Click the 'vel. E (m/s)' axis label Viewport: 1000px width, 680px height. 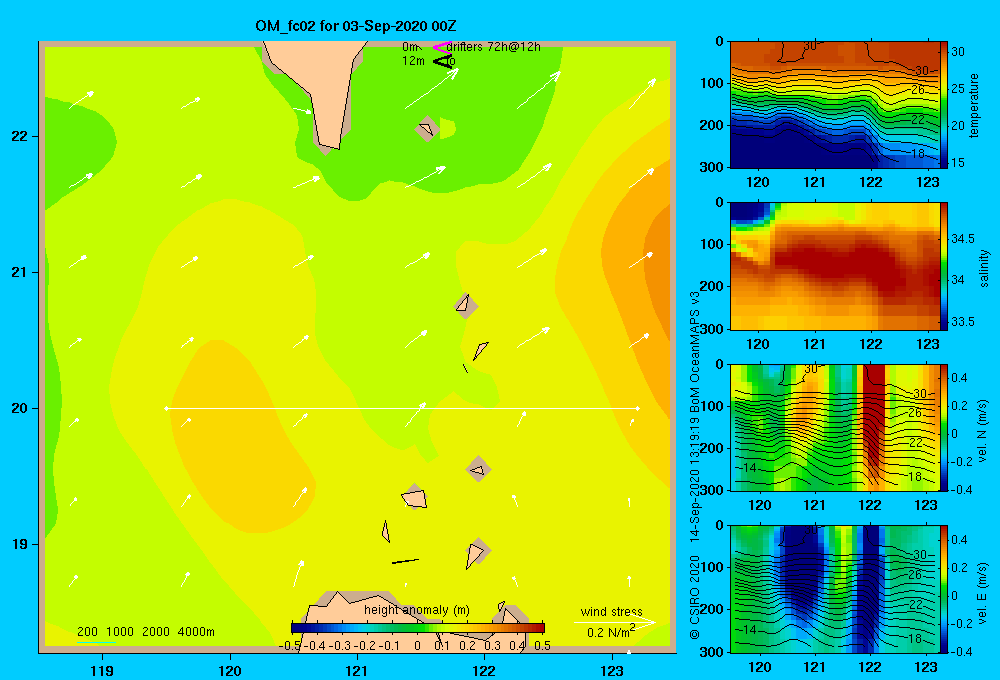pos(982,592)
